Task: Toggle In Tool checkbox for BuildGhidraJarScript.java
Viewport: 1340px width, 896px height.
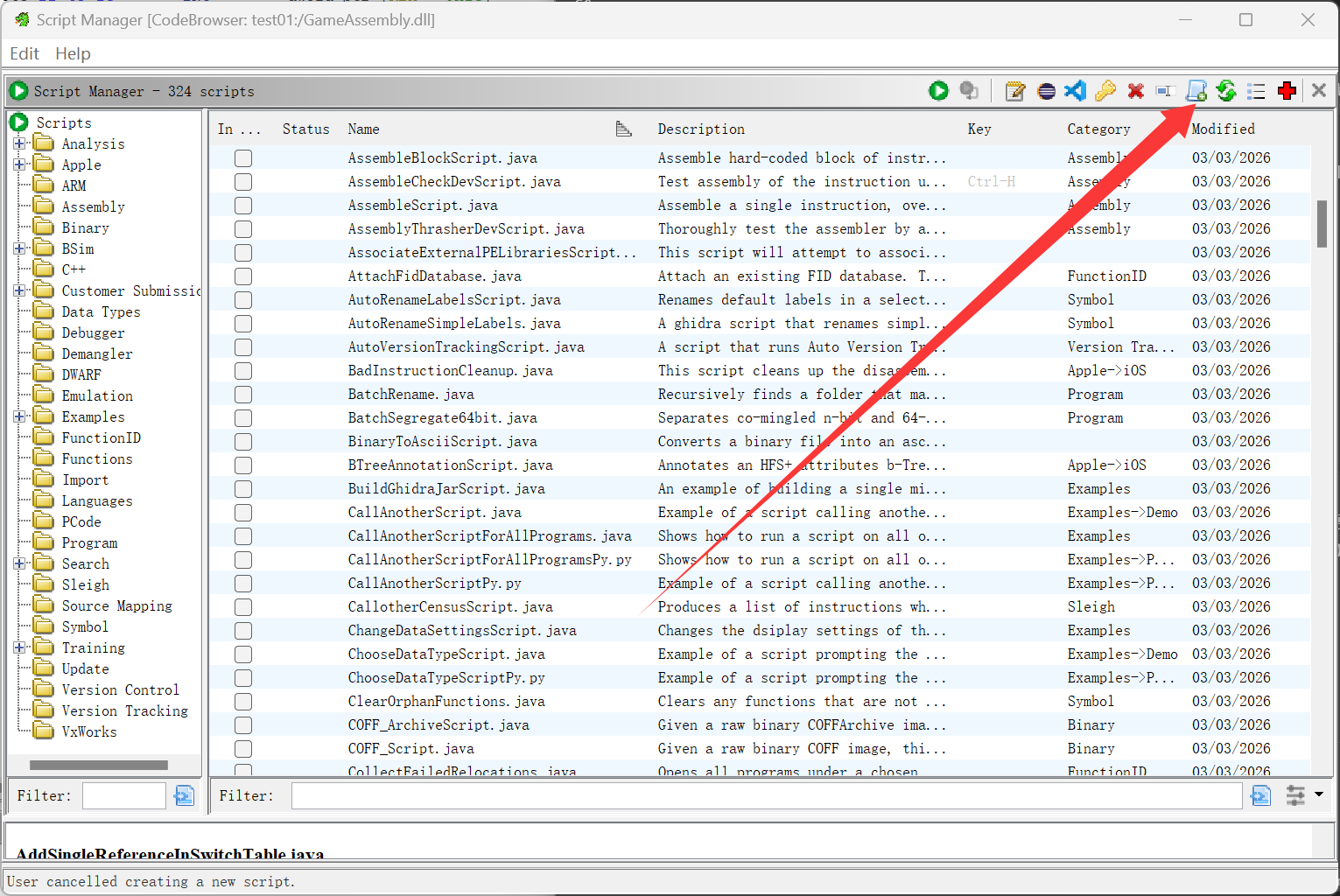Action: [x=243, y=489]
